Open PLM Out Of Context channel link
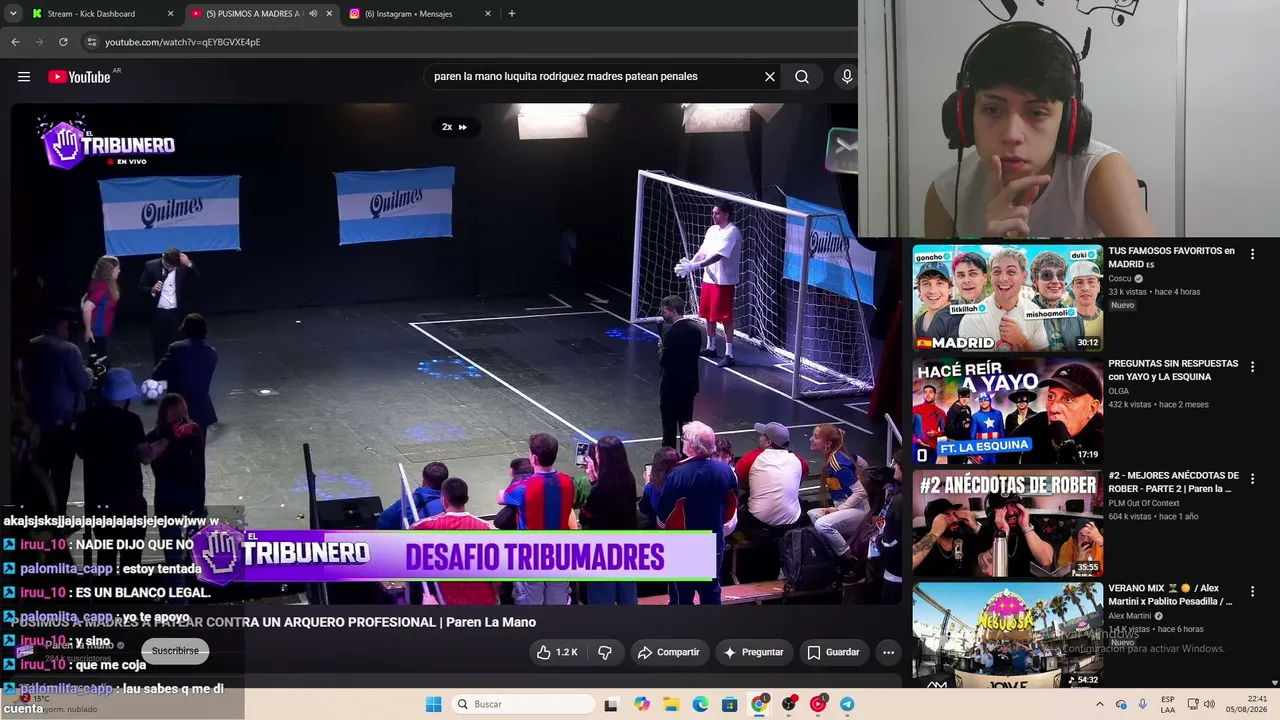 [x=1144, y=503]
